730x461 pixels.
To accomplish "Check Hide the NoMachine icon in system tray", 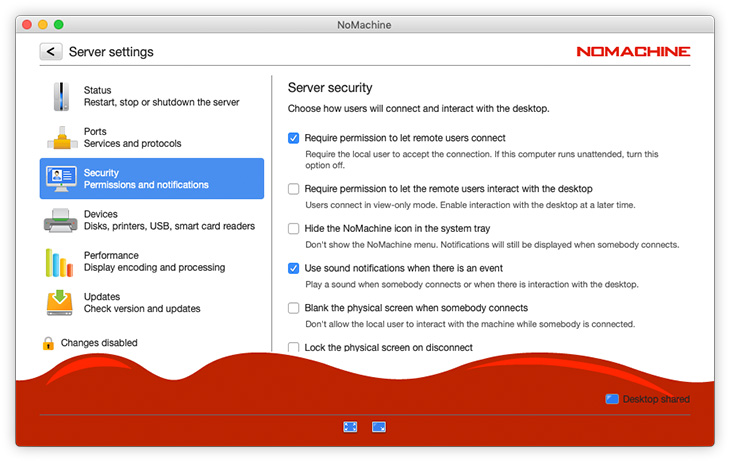I will (294, 228).
